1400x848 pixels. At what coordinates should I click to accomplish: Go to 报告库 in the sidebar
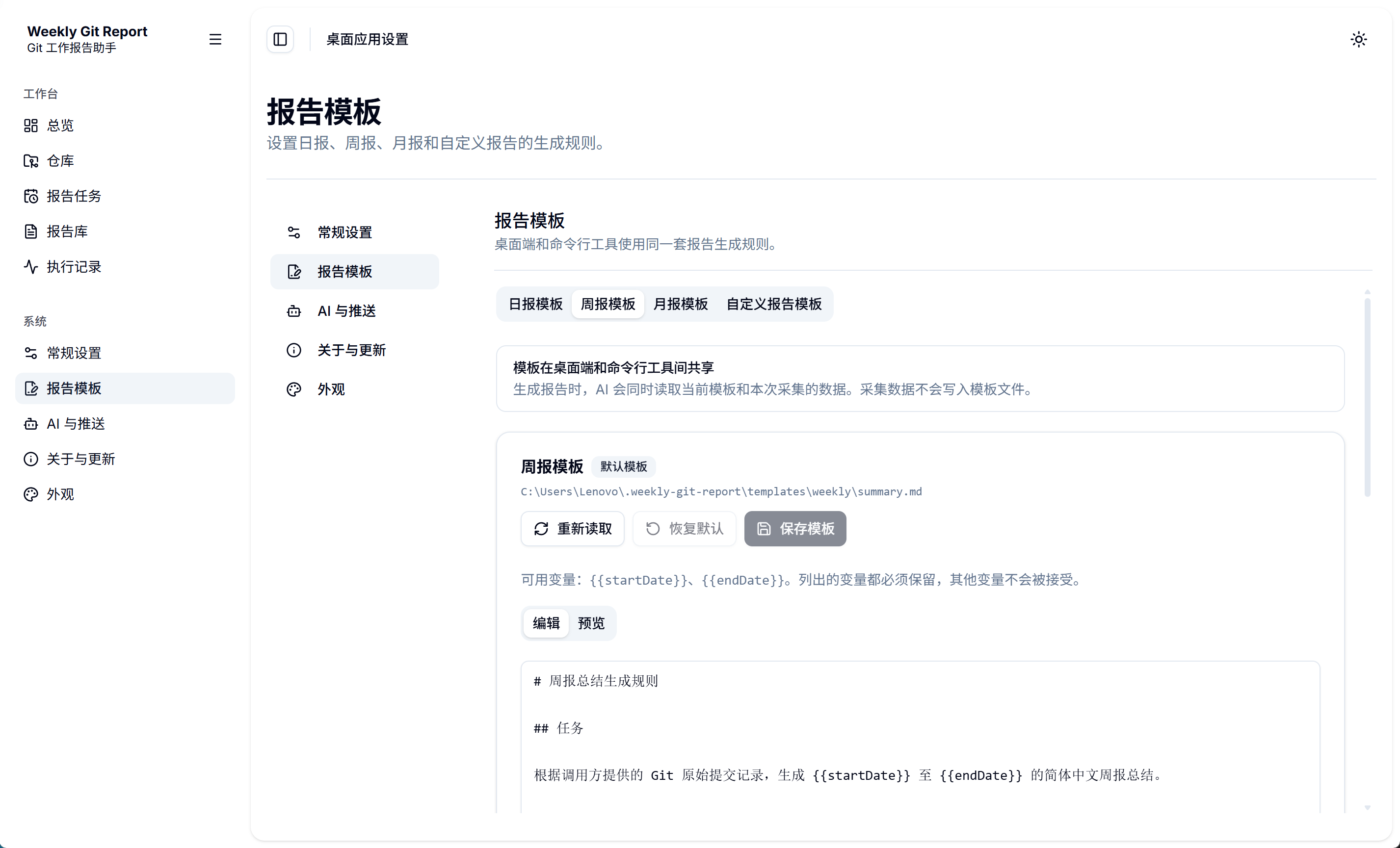click(x=125, y=231)
